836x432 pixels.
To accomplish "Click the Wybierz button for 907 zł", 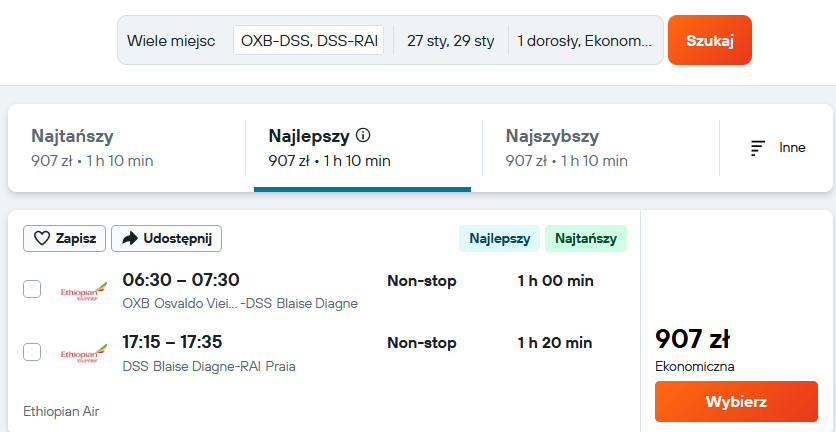I will (x=736, y=401).
